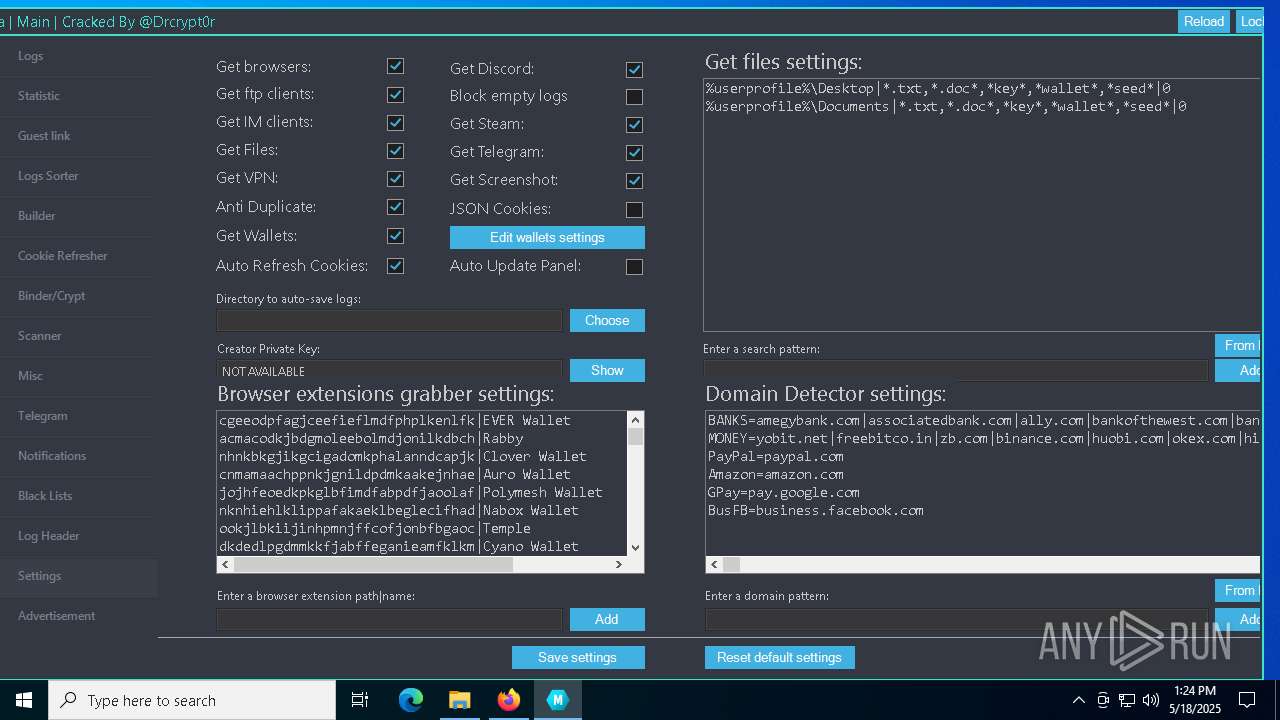The height and width of the screenshot is (720, 1280).
Task: Toggle the Get Steam checkbox
Action: (x=634, y=125)
